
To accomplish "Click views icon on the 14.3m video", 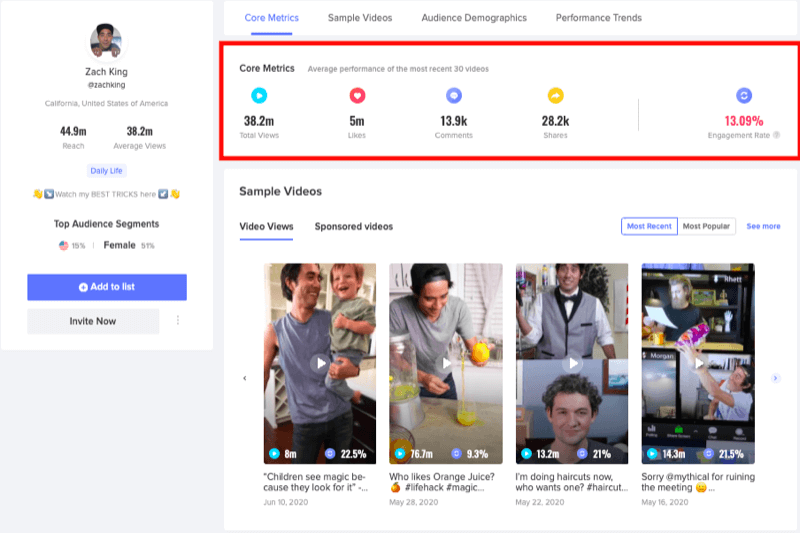I will (x=652, y=453).
